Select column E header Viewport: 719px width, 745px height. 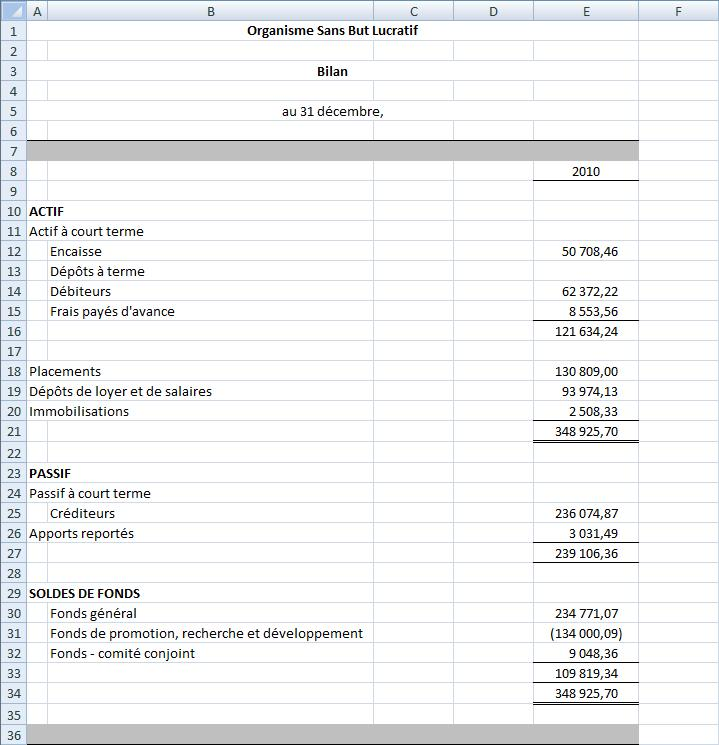585,11
